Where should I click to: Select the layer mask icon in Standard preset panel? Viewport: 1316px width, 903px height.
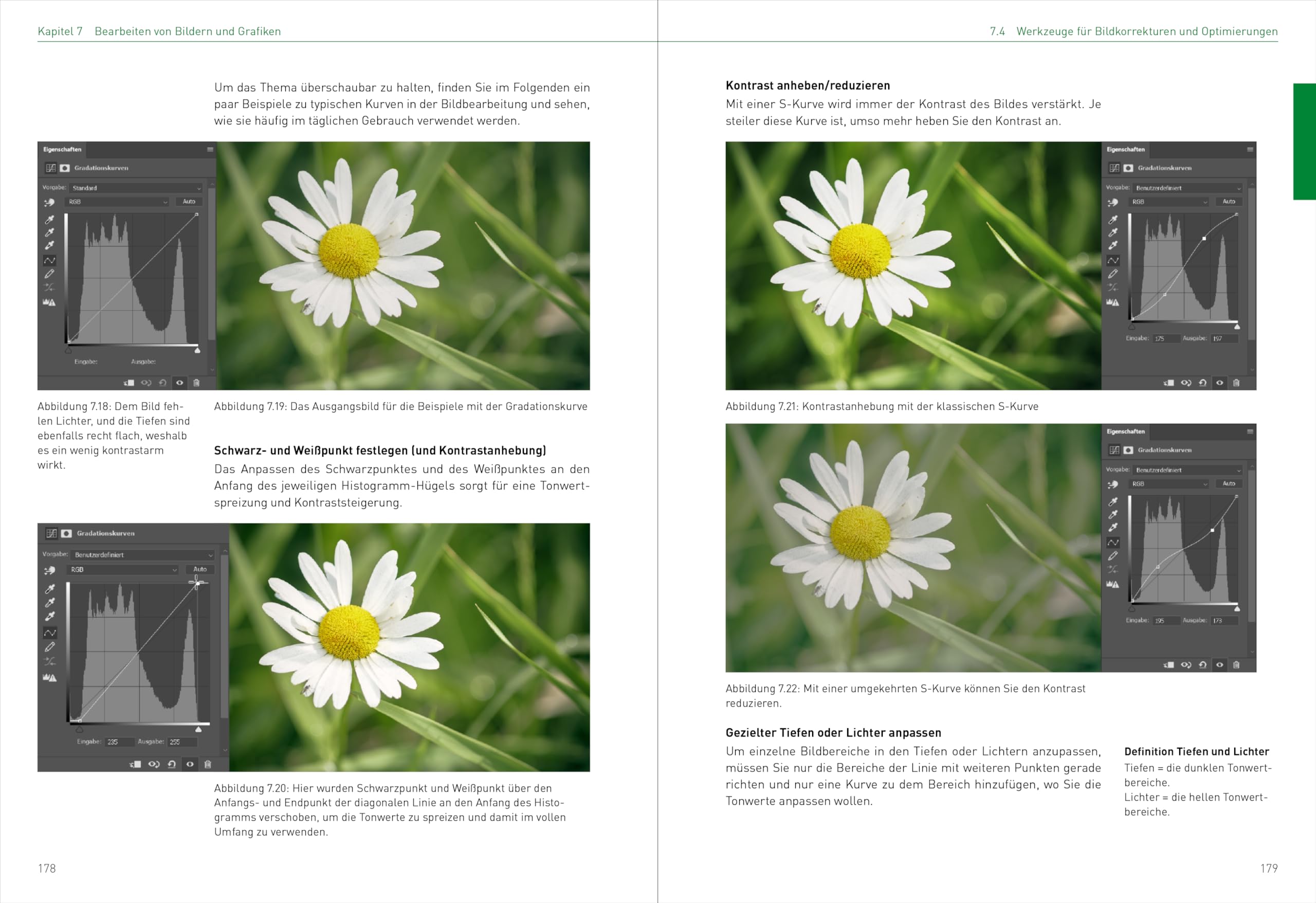point(65,168)
